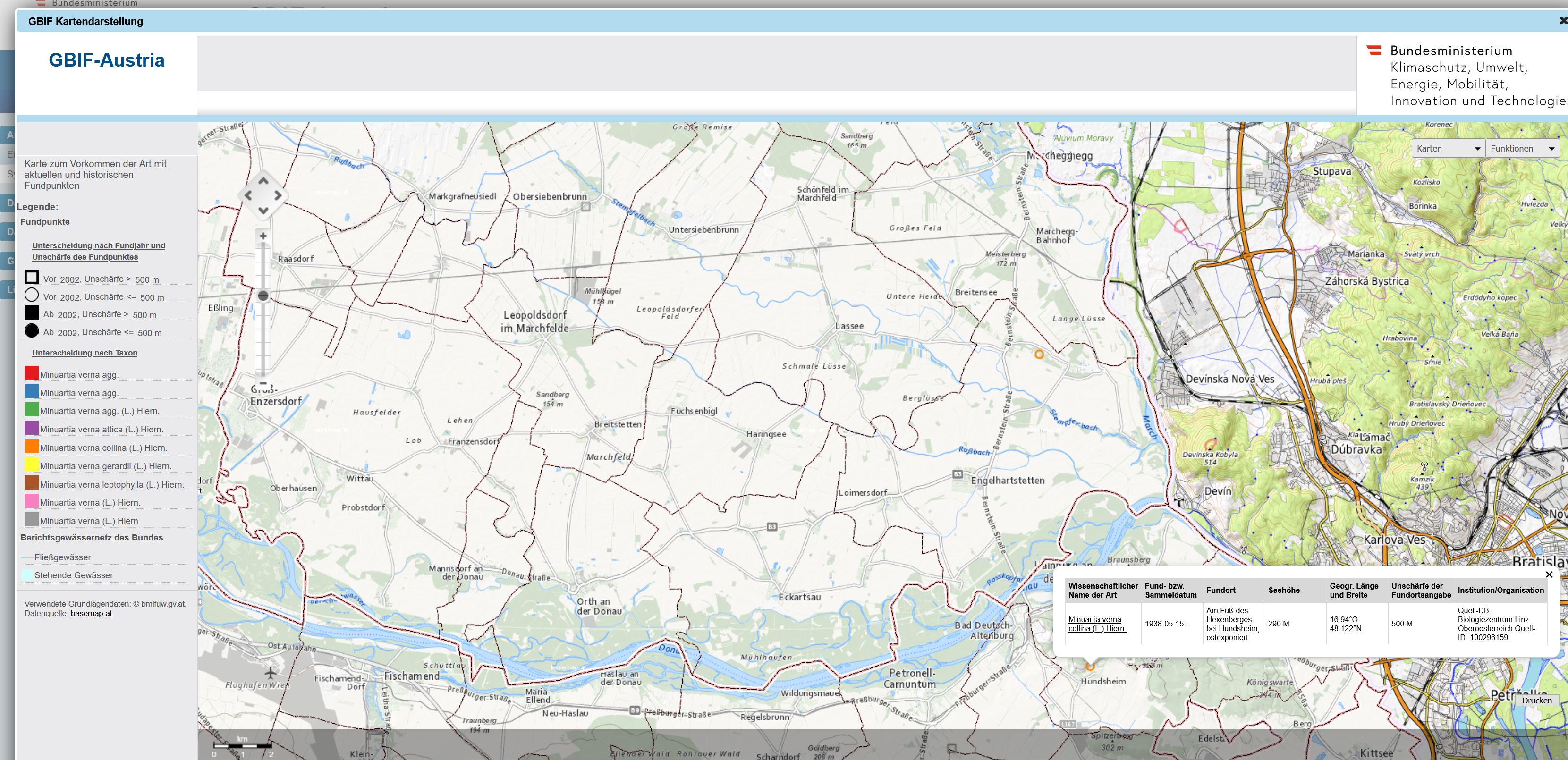Screen dimensions: 1568x760
Task: Click the green Minuartia verna agg. (L.) Hiern. swatch
Action: click(x=32, y=410)
